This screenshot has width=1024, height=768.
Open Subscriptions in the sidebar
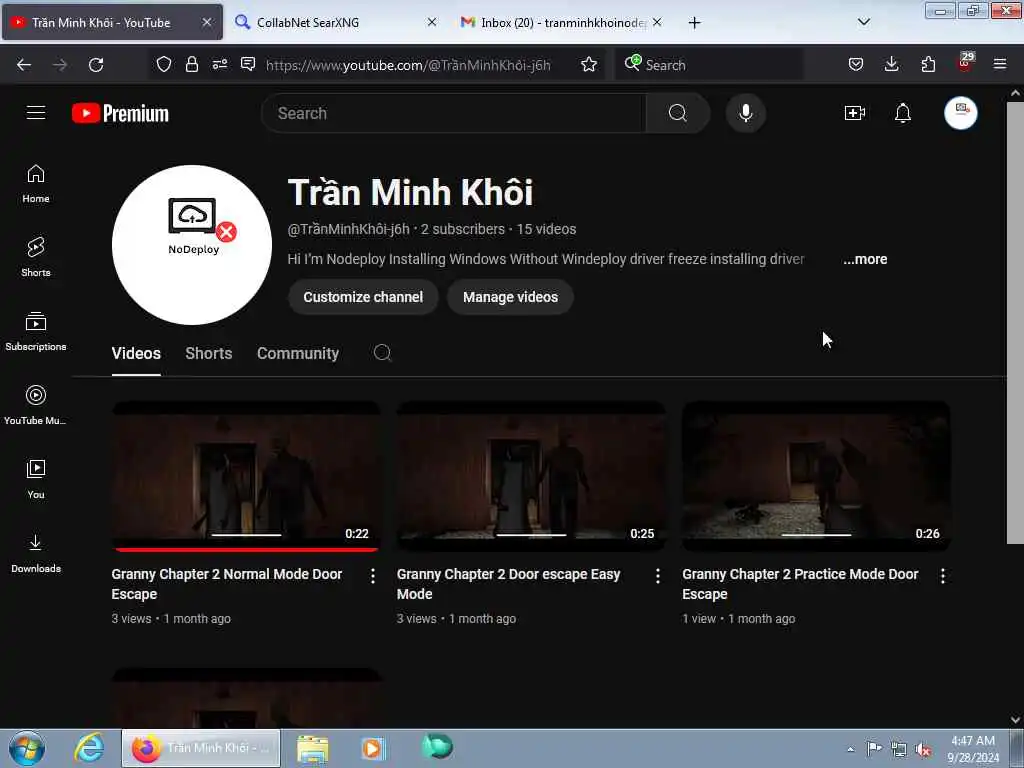click(x=36, y=331)
